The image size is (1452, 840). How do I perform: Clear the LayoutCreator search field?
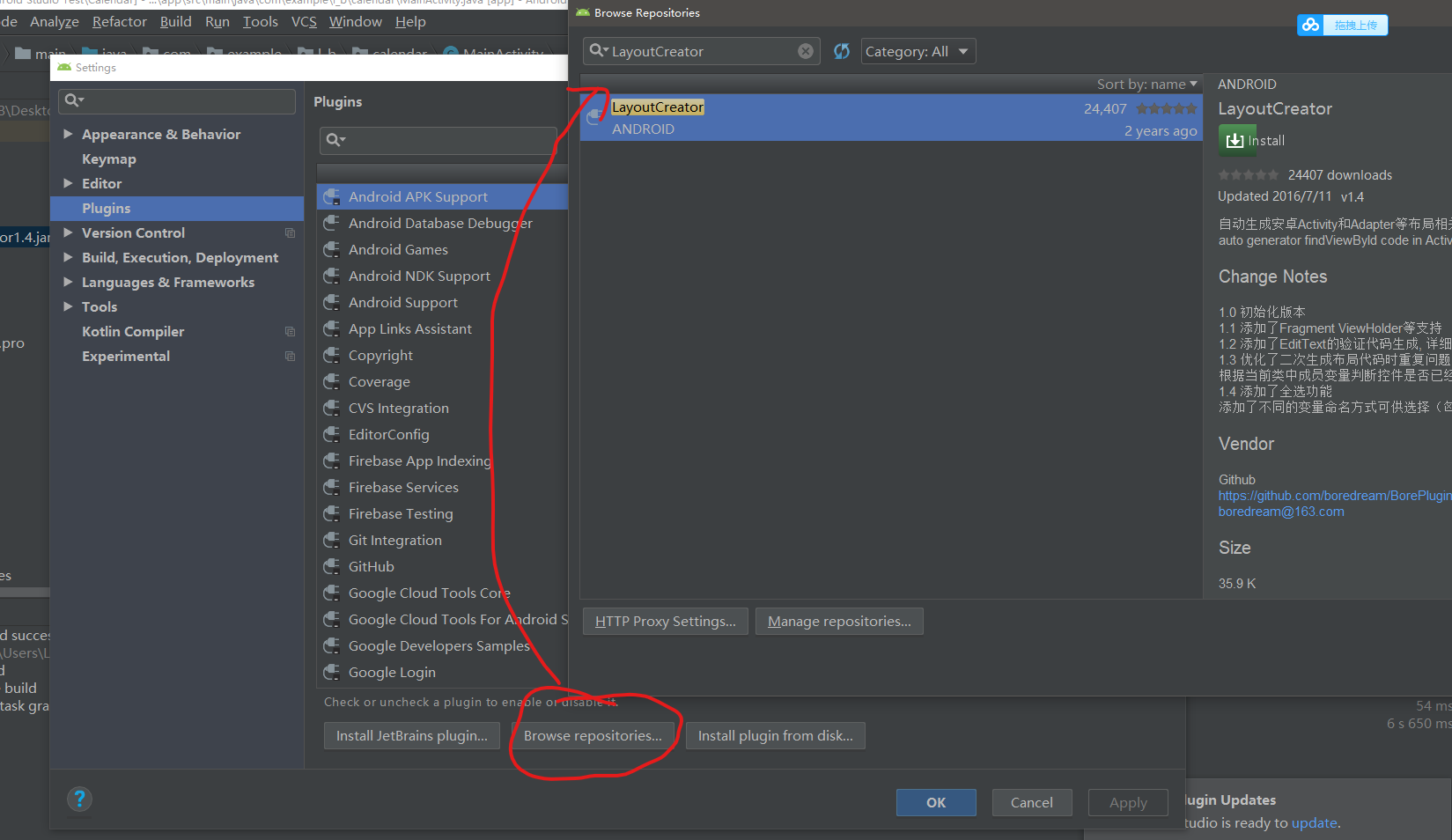pyautogui.click(x=805, y=51)
